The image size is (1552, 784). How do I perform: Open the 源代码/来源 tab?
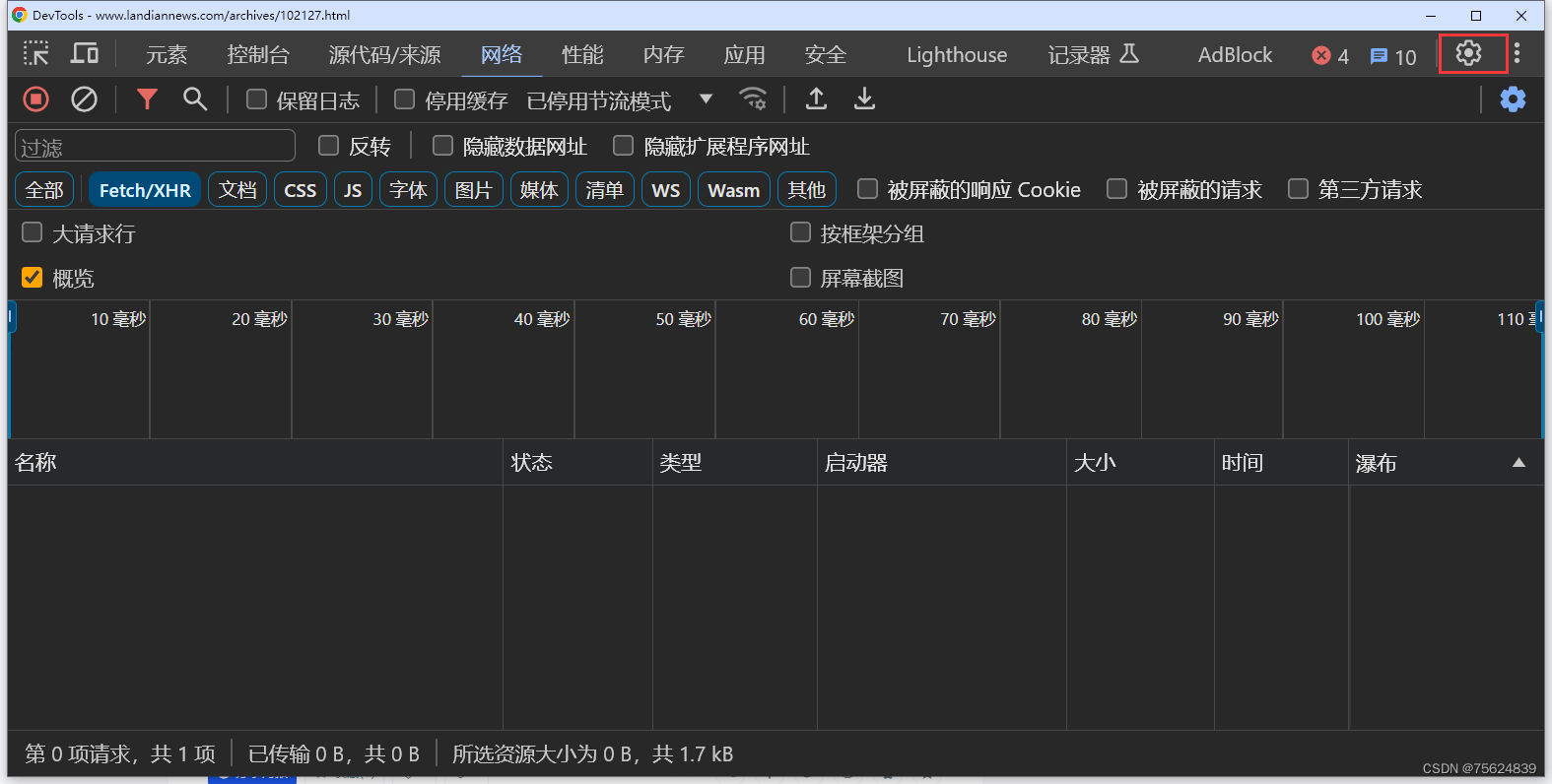pos(384,55)
